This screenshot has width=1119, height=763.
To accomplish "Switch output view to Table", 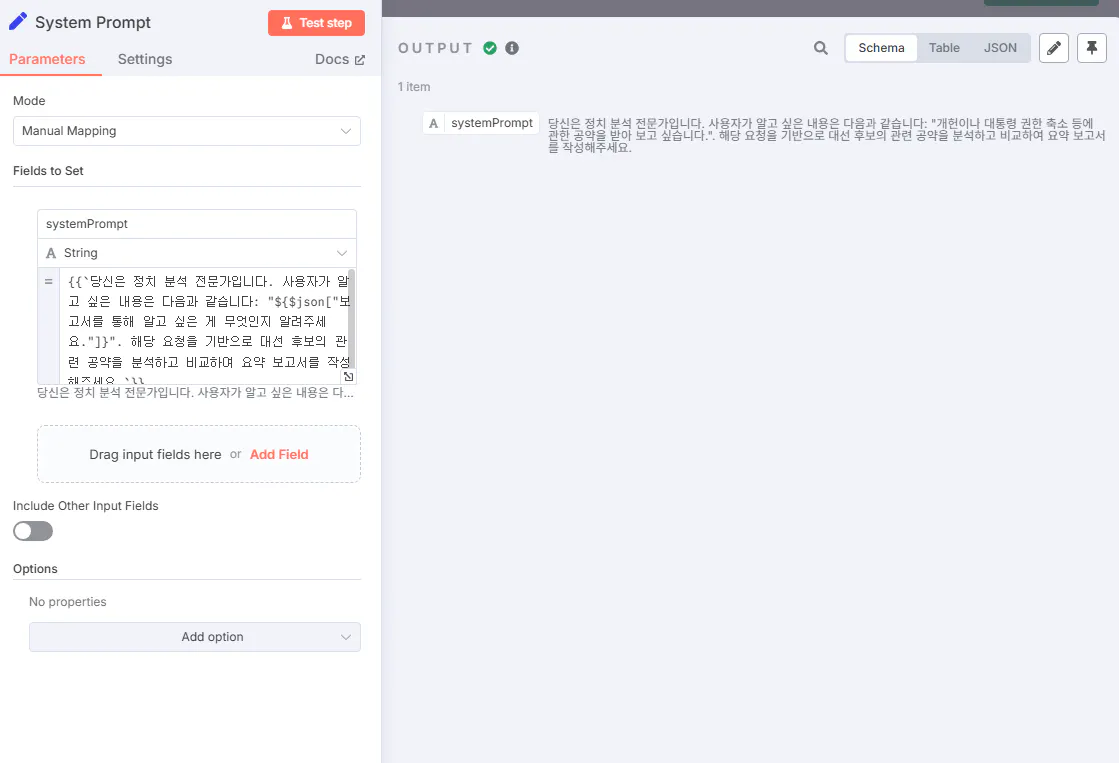I will click(944, 47).
